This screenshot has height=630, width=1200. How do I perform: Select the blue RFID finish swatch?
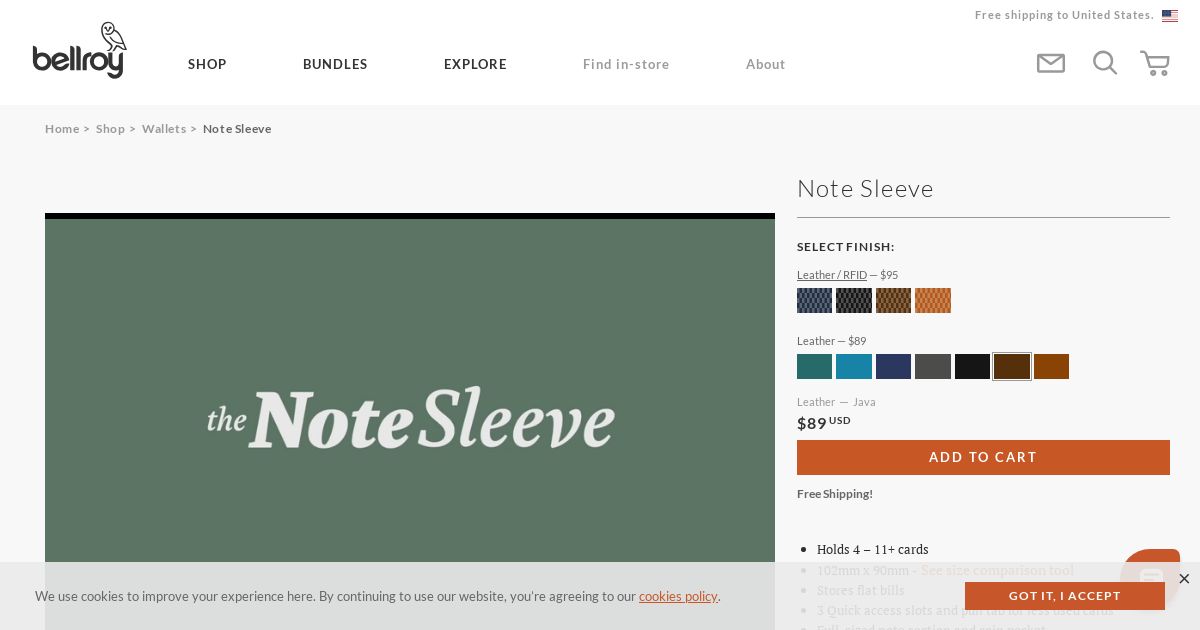point(814,301)
